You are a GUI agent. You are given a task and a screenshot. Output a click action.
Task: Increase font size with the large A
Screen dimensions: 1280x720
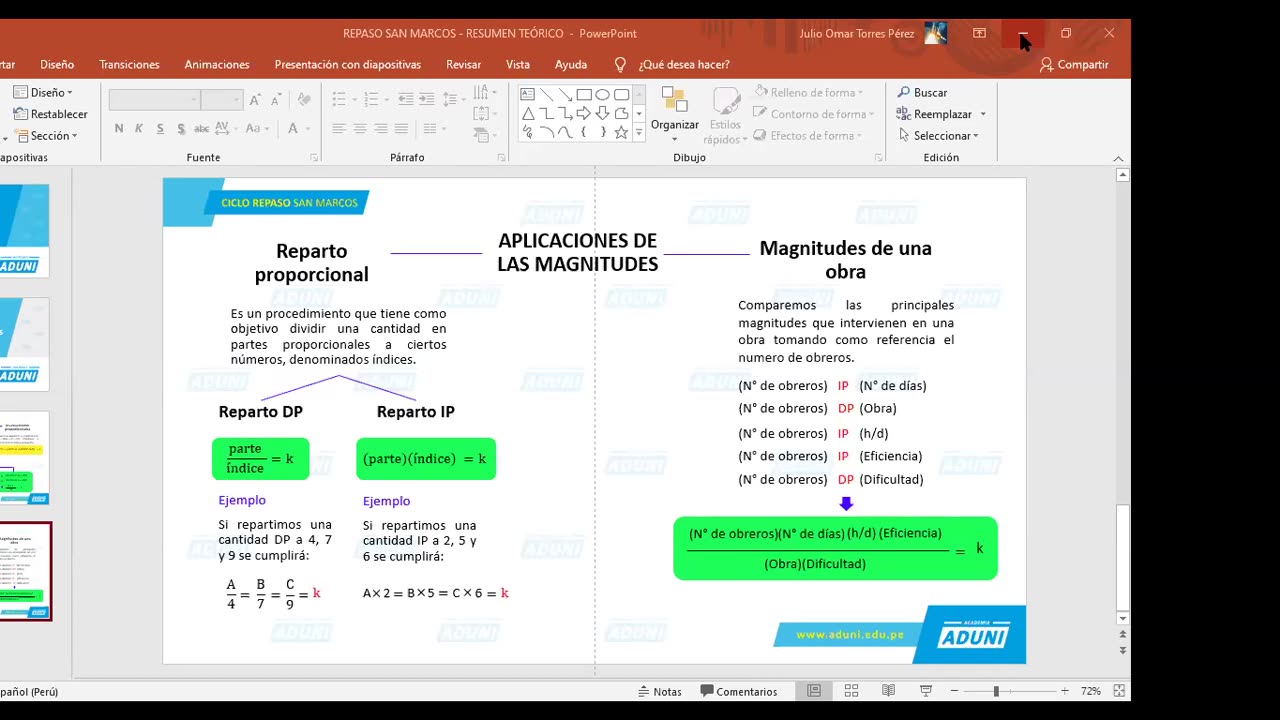pyautogui.click(x=256, y=100)
